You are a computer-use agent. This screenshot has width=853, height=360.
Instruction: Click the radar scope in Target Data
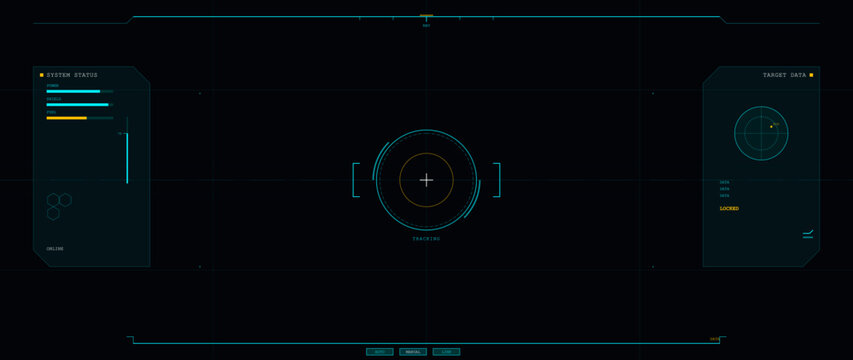point(761,133)
